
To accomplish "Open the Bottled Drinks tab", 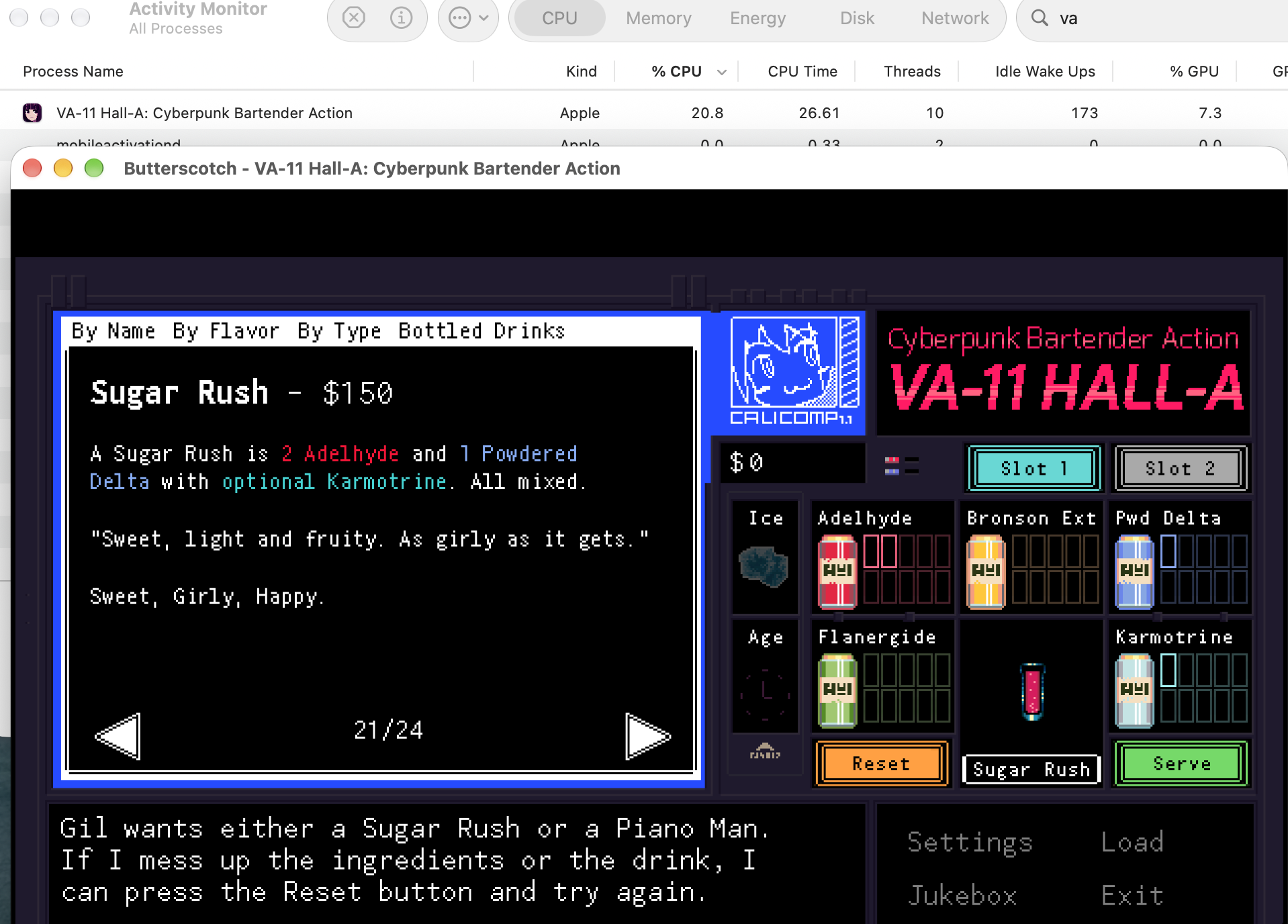I will 481,331.
